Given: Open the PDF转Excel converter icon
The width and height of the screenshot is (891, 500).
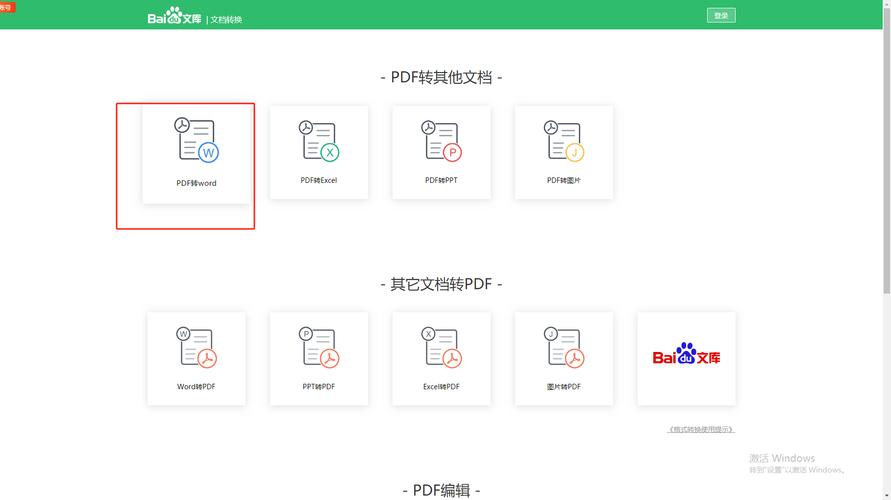Looking at the screenshot, I should click(x=319, y=141).
